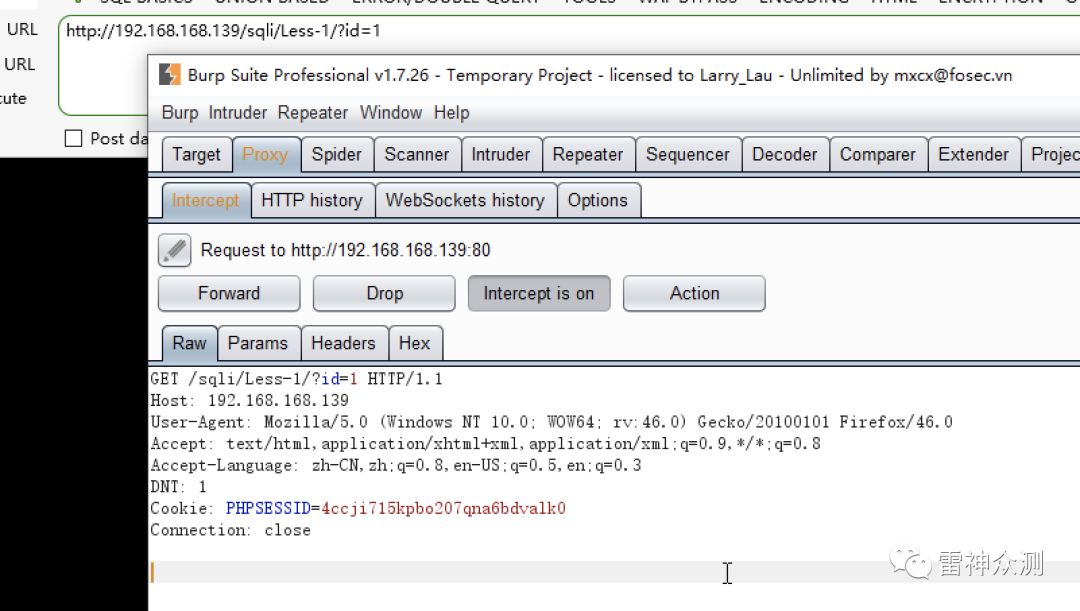Click the GET request line text
The image size is (1080, 611).
click(x=296, y=379)
